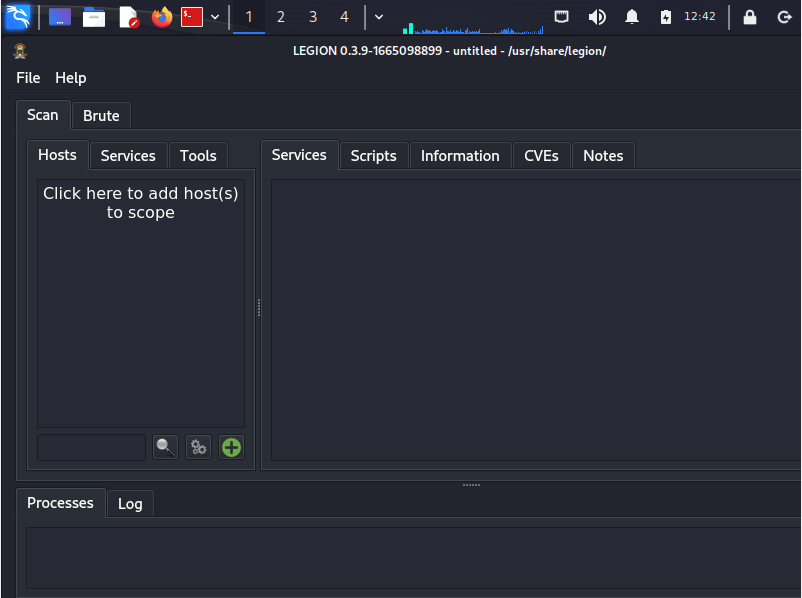The height and width of the screenshot is (598, 802).
Task: Click the green add host plus button
Action: click(x=231, y=447)
